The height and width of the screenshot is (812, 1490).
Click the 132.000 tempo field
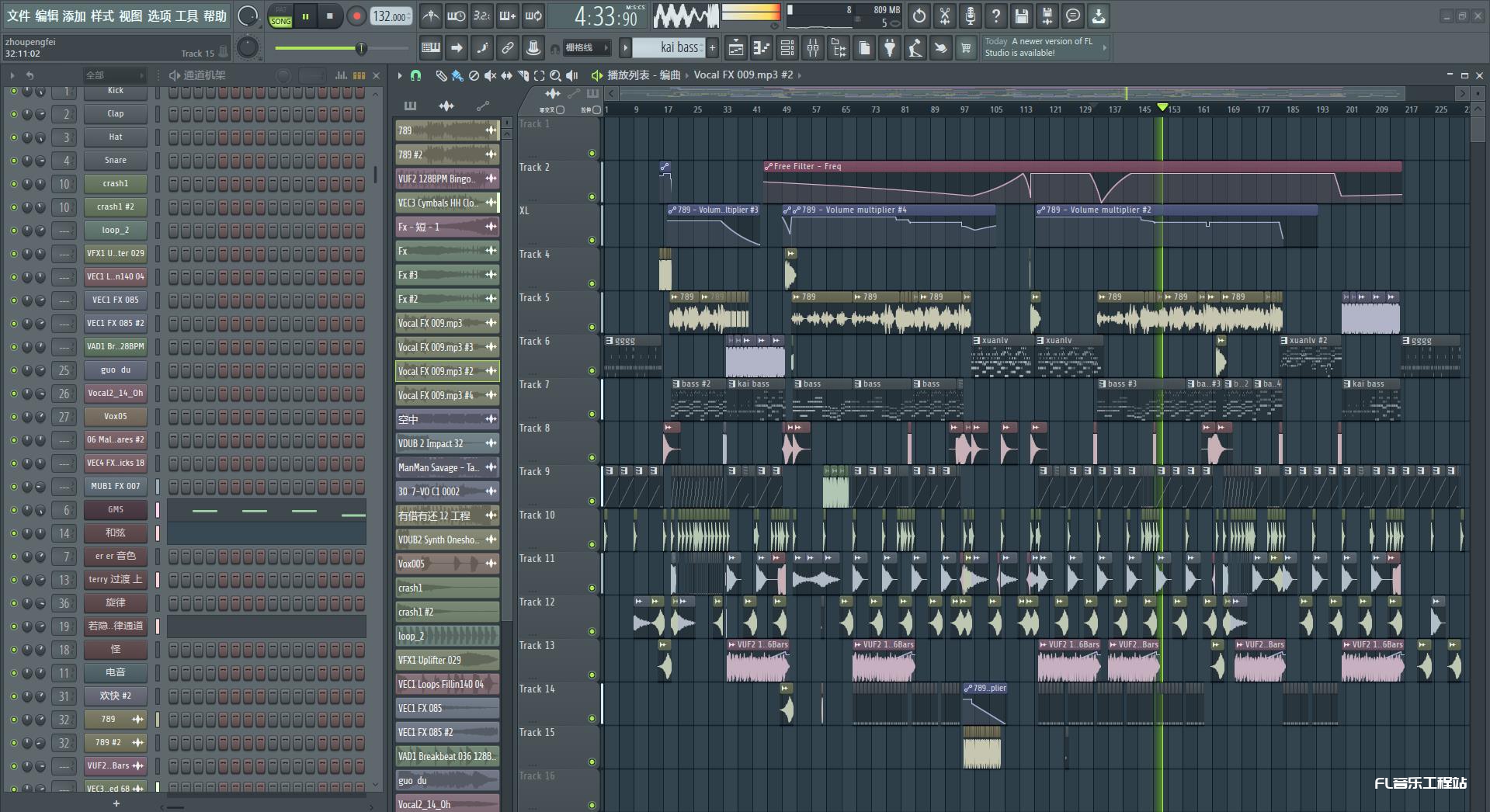click(x=391, y=16)
